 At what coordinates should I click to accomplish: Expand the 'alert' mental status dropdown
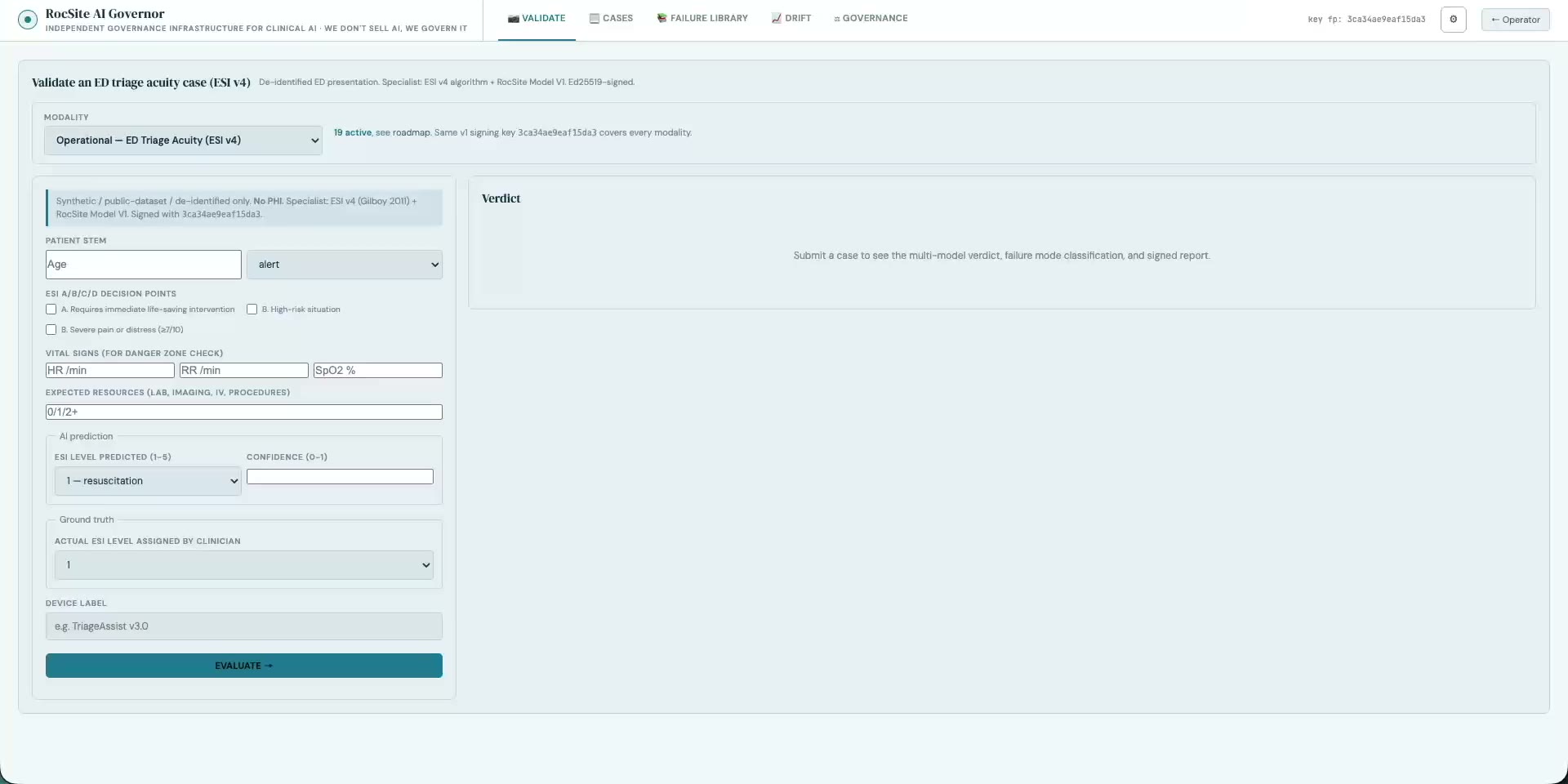(x=345, y=265)
